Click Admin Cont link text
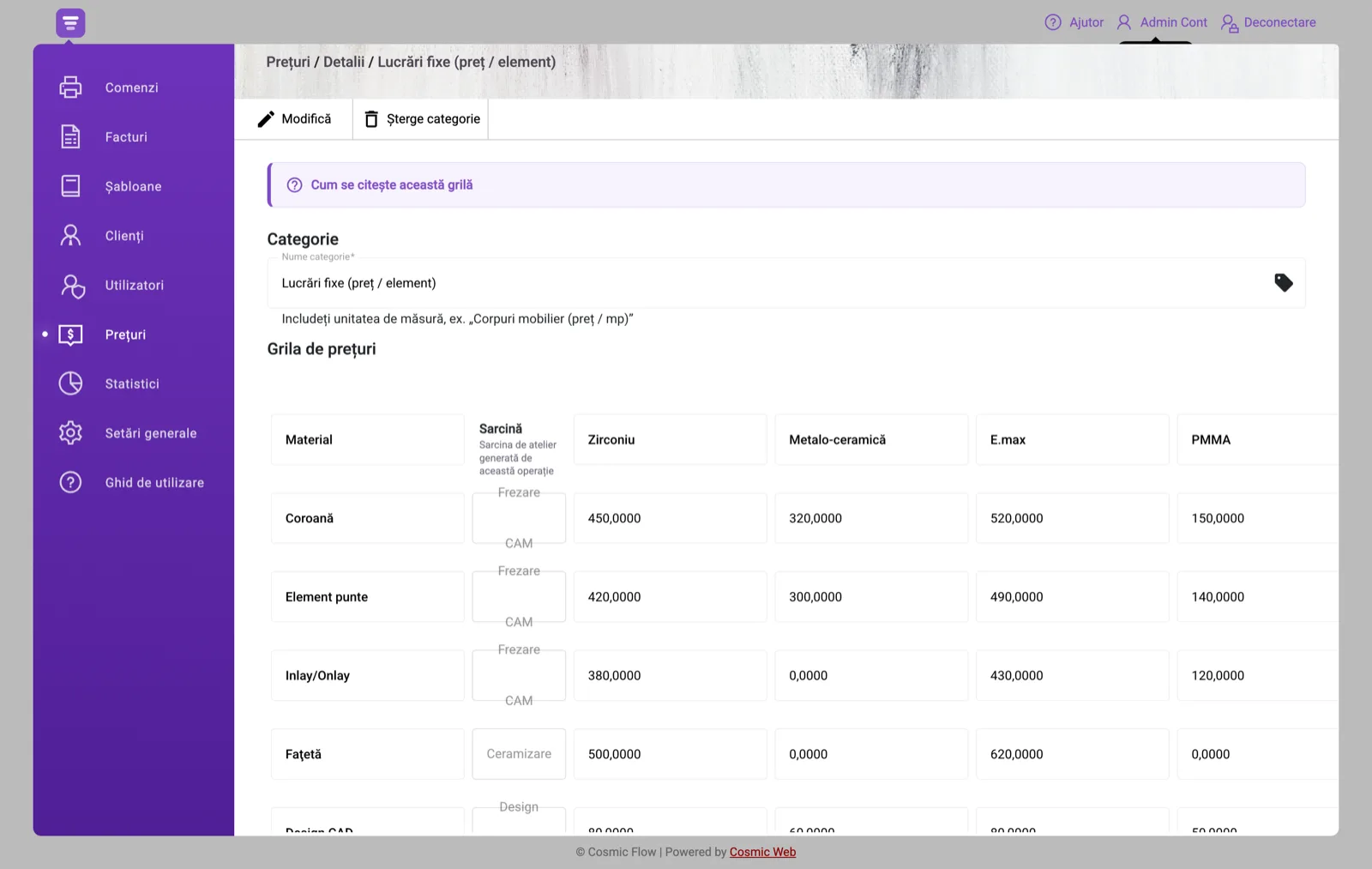This screenshot has height=869, width=1372. 1173,22
